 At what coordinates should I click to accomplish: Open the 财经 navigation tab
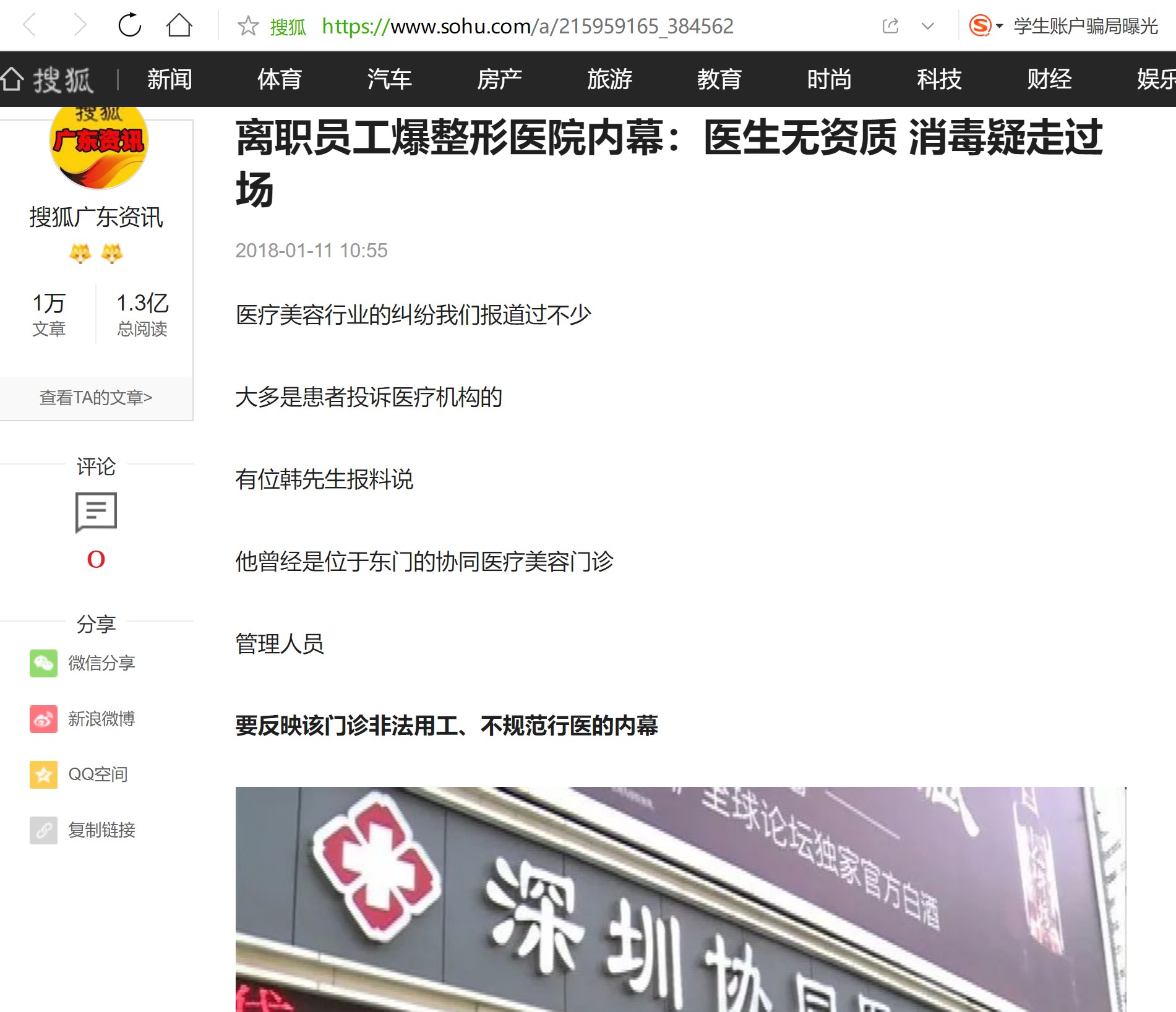[1049, 79]
